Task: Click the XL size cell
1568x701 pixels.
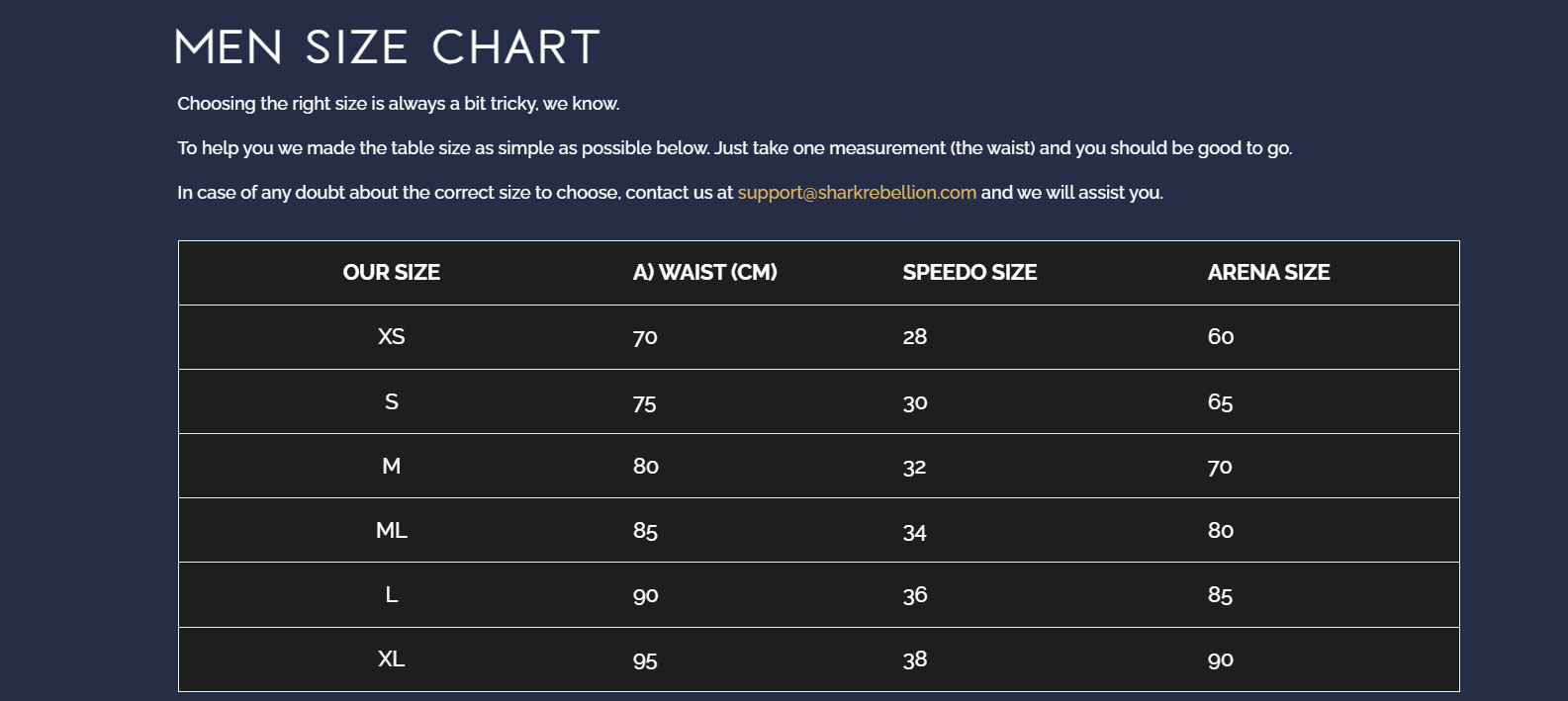Action: [391, 659]
